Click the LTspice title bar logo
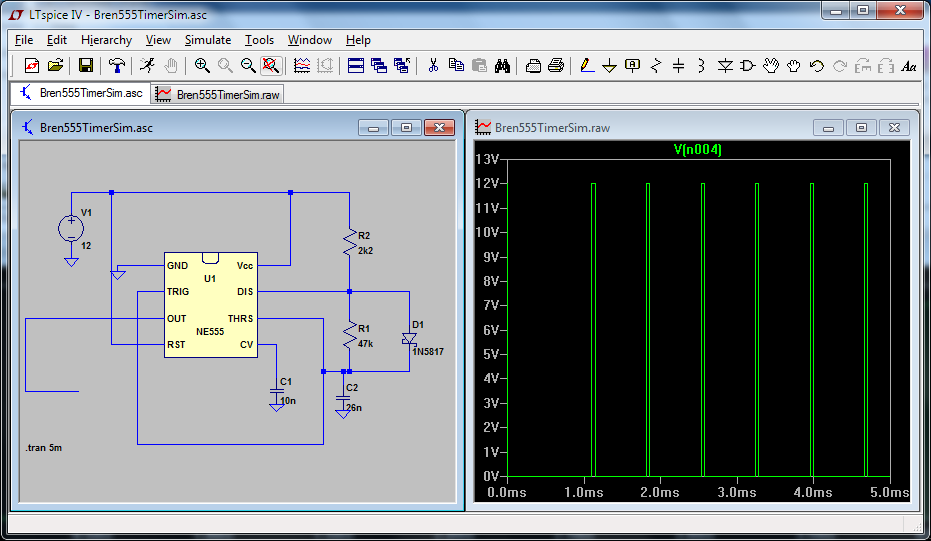The height and width of the screenshot is (541, 931). [15, 14]
